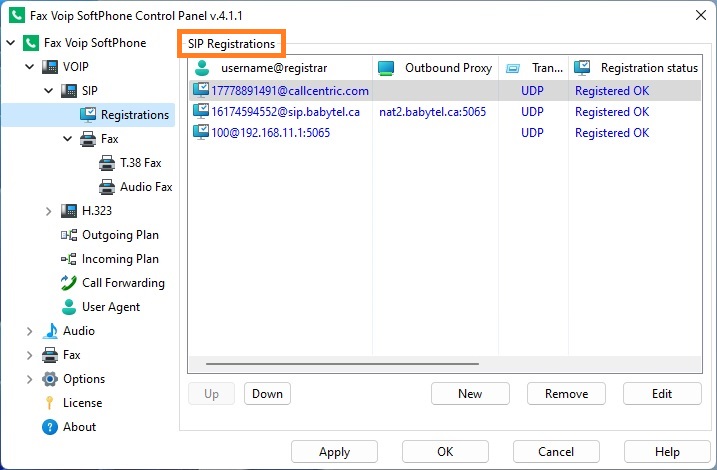The width and height of the screenshot is (717, 470).
Task: Open the Incoming Plan page
Action: [120, 259]
